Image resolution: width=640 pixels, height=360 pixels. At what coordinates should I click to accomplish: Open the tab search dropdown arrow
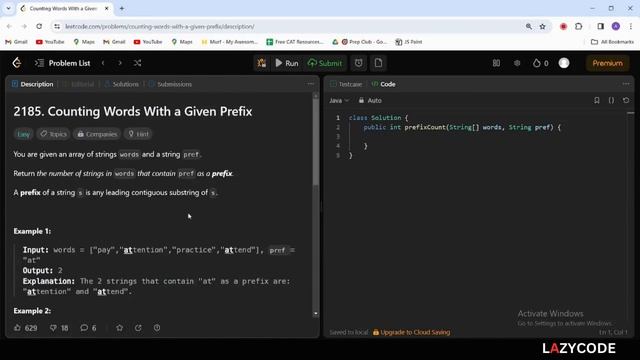pos(8,8)
